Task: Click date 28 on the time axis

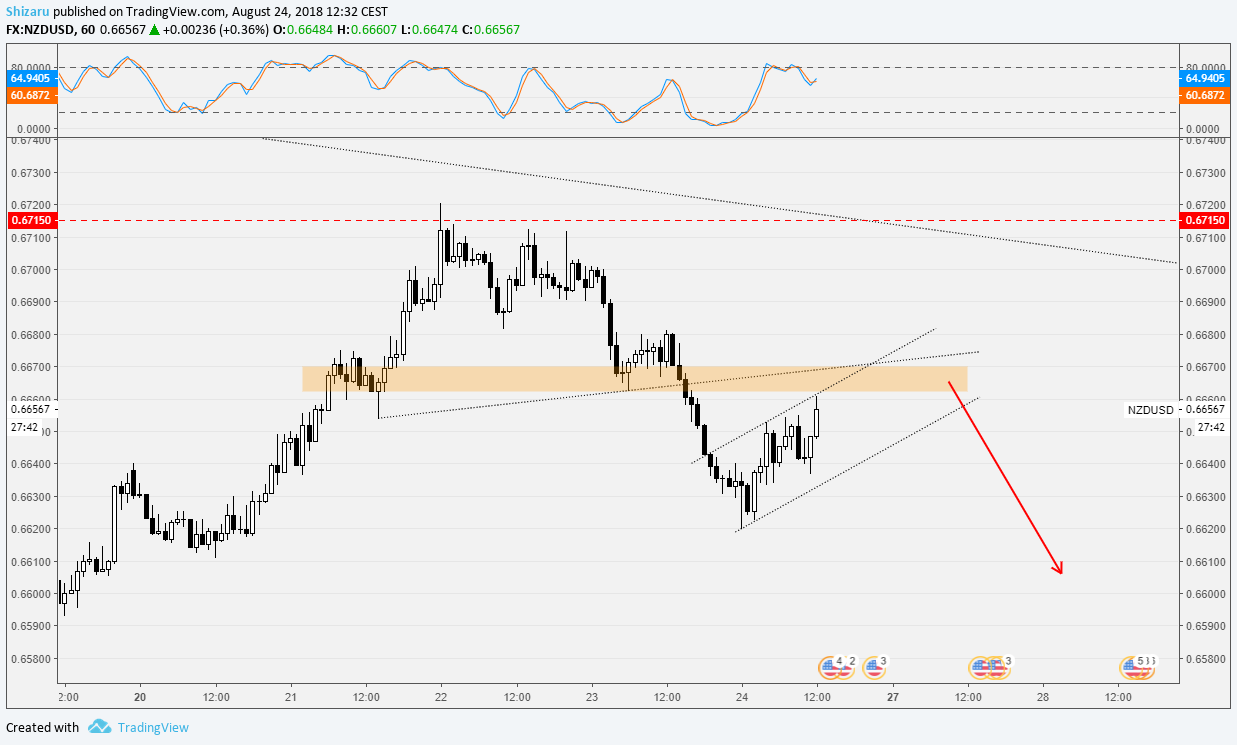Action: pyautogui.click(x=1043, y=696)
